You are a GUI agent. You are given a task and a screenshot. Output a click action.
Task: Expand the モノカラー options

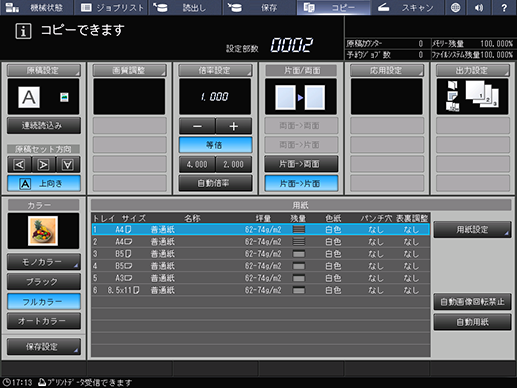pos(44,262)
